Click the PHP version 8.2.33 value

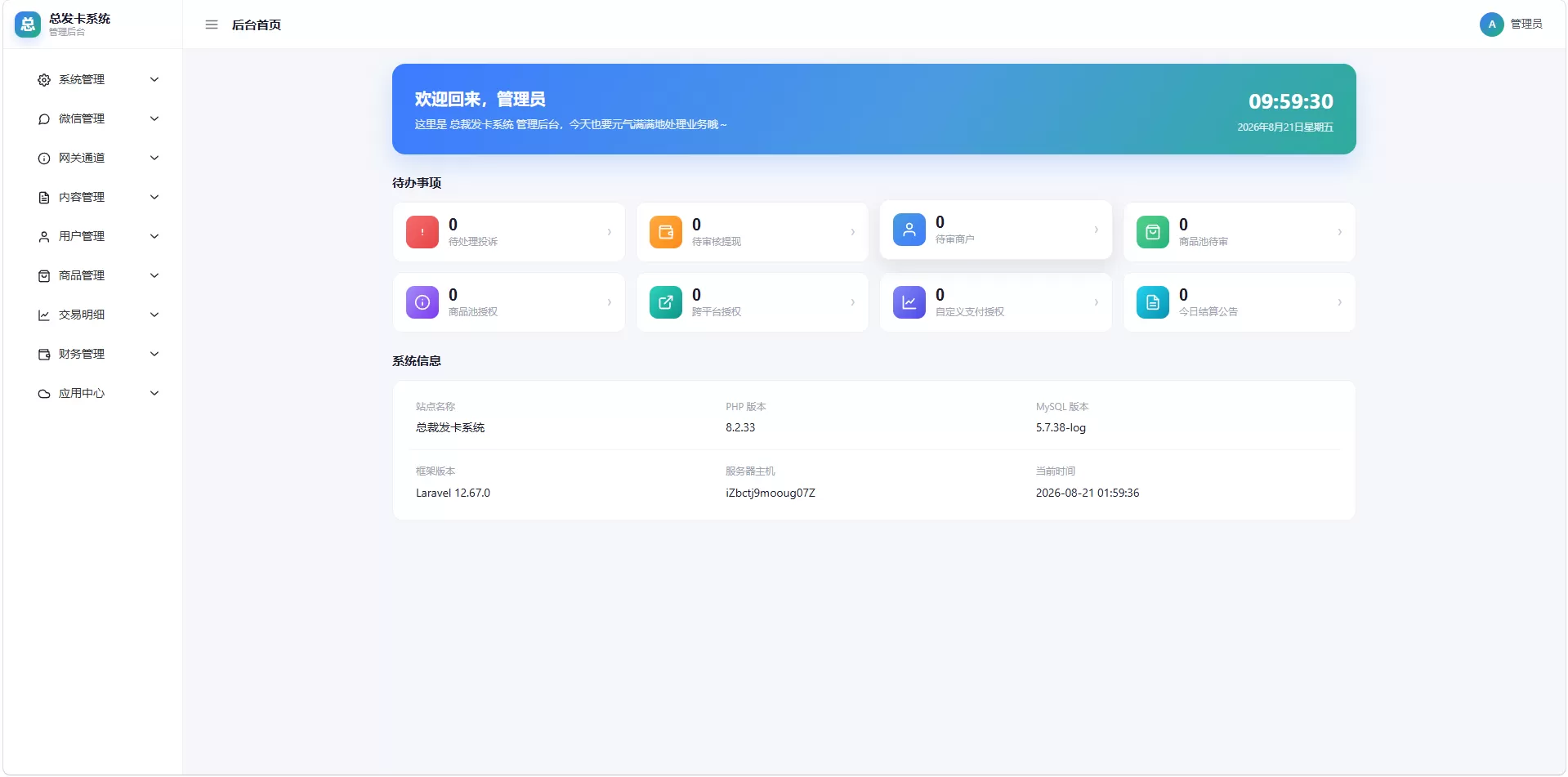(x=740, y=427)
